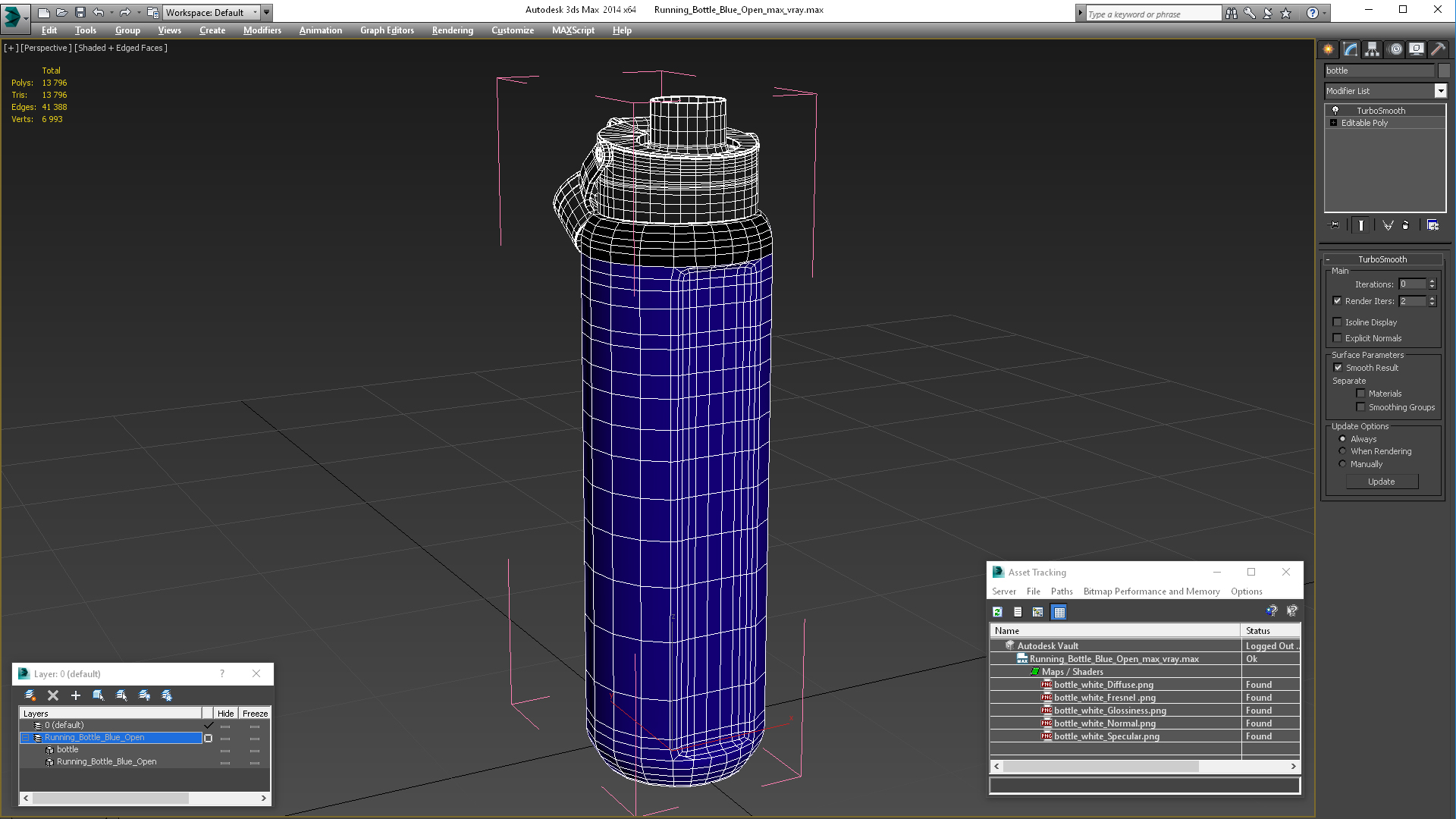Delete layer X icon in Layer dialog
The height and width of the screenshot is (819, 1456).
pyautogui.click(x=53, y=695)
